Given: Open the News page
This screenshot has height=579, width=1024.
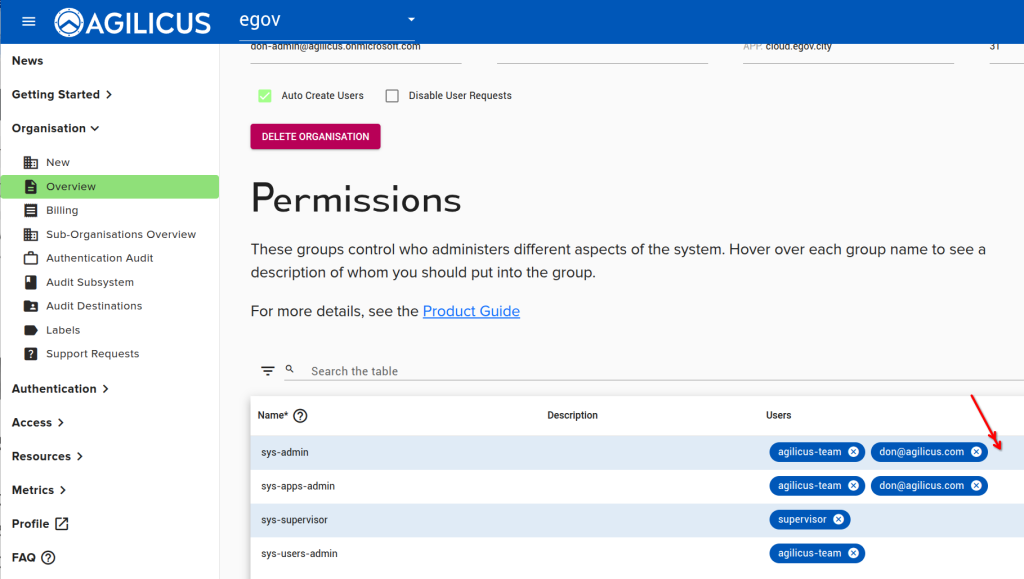Looking at the screenshot, I should (25, 60).
